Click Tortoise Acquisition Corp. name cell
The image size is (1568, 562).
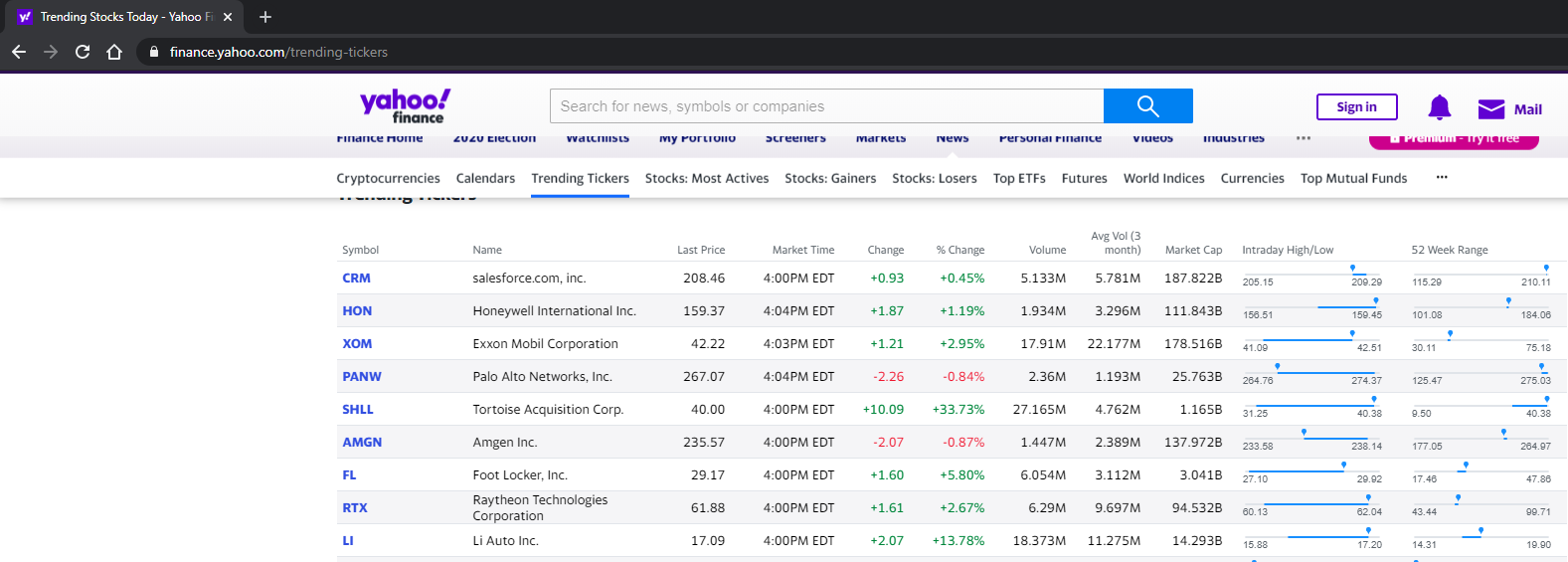pyautogui.click(x=548, y=410)
